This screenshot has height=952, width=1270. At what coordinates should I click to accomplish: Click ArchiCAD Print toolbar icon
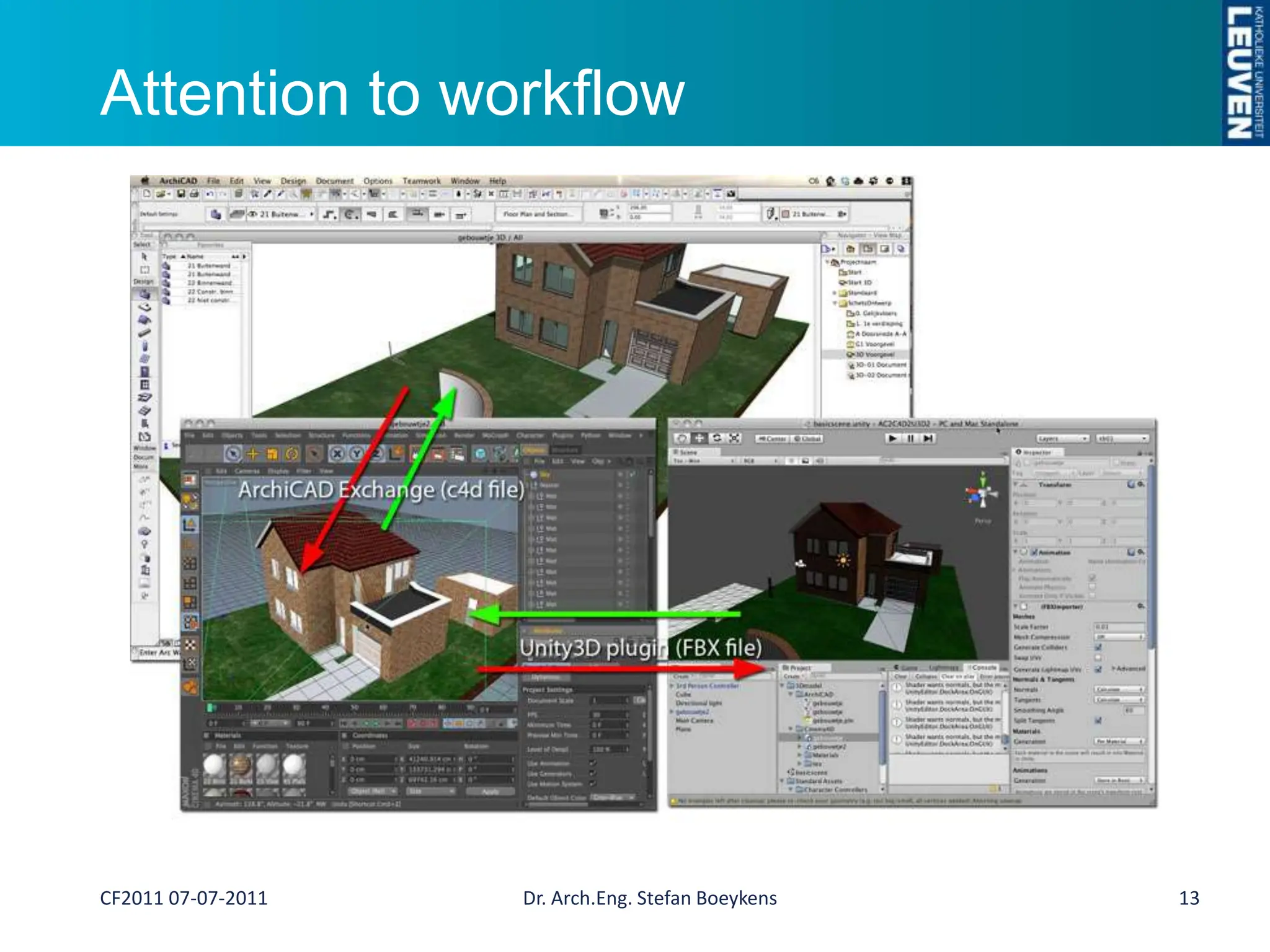194,194
